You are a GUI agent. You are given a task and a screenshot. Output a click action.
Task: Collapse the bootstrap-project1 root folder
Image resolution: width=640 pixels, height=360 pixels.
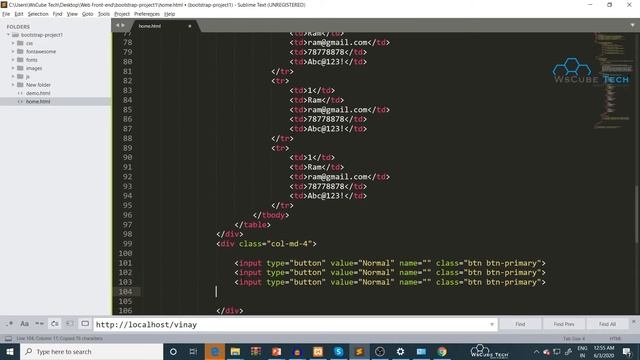tap(8, 35)
